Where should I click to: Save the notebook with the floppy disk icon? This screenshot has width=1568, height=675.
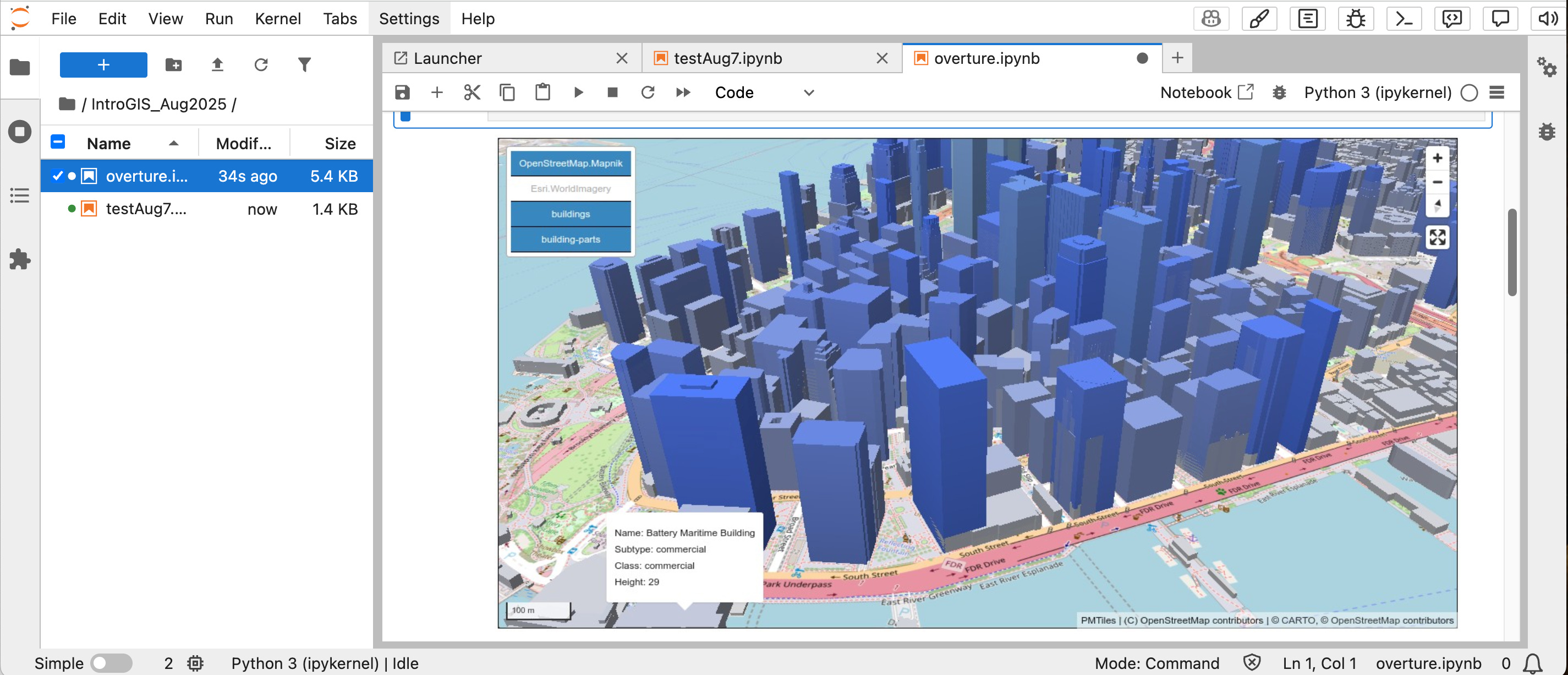pyautogui.click(x=402, y=92)
